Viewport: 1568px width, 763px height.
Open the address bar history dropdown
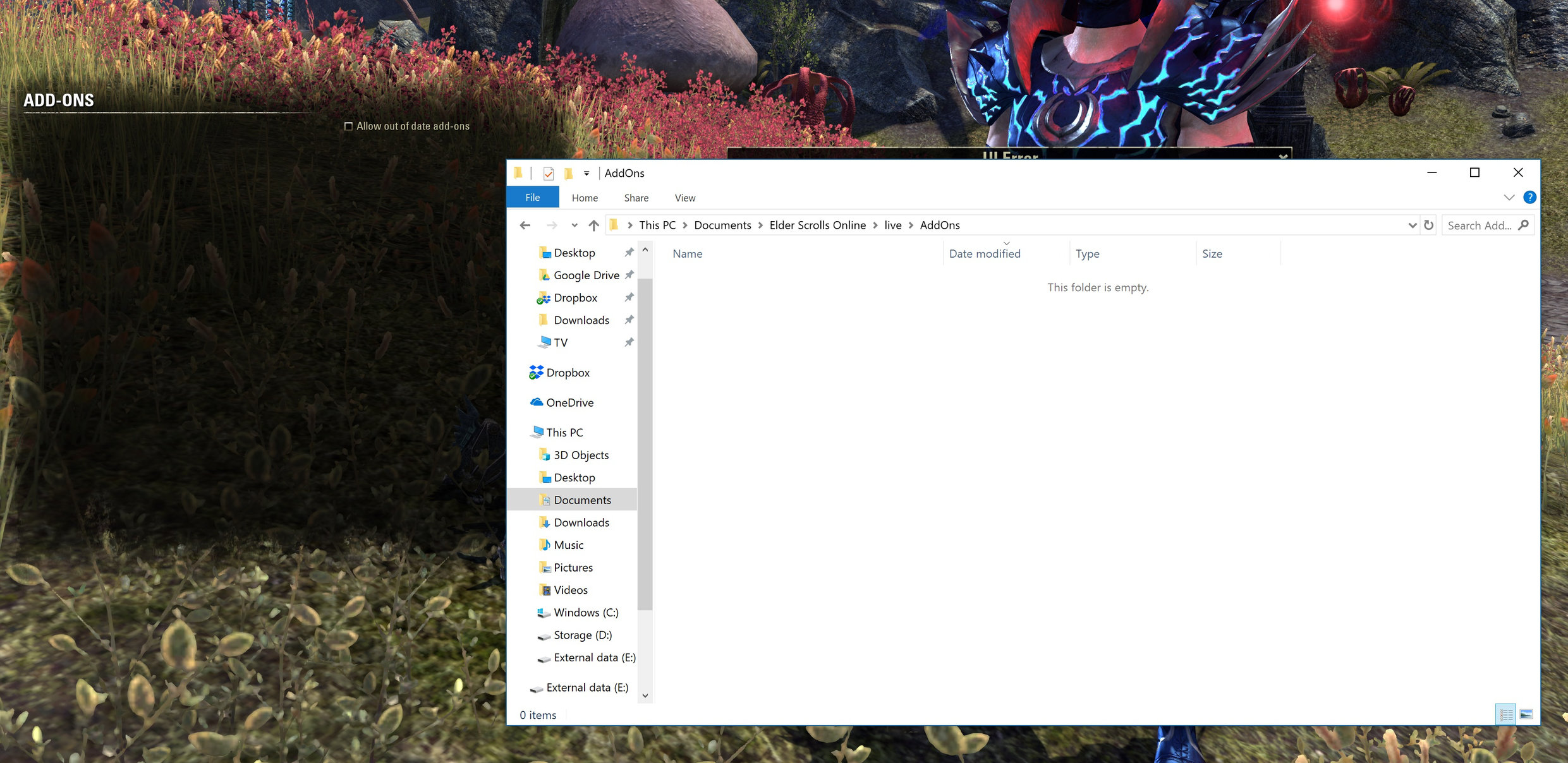1412,225
